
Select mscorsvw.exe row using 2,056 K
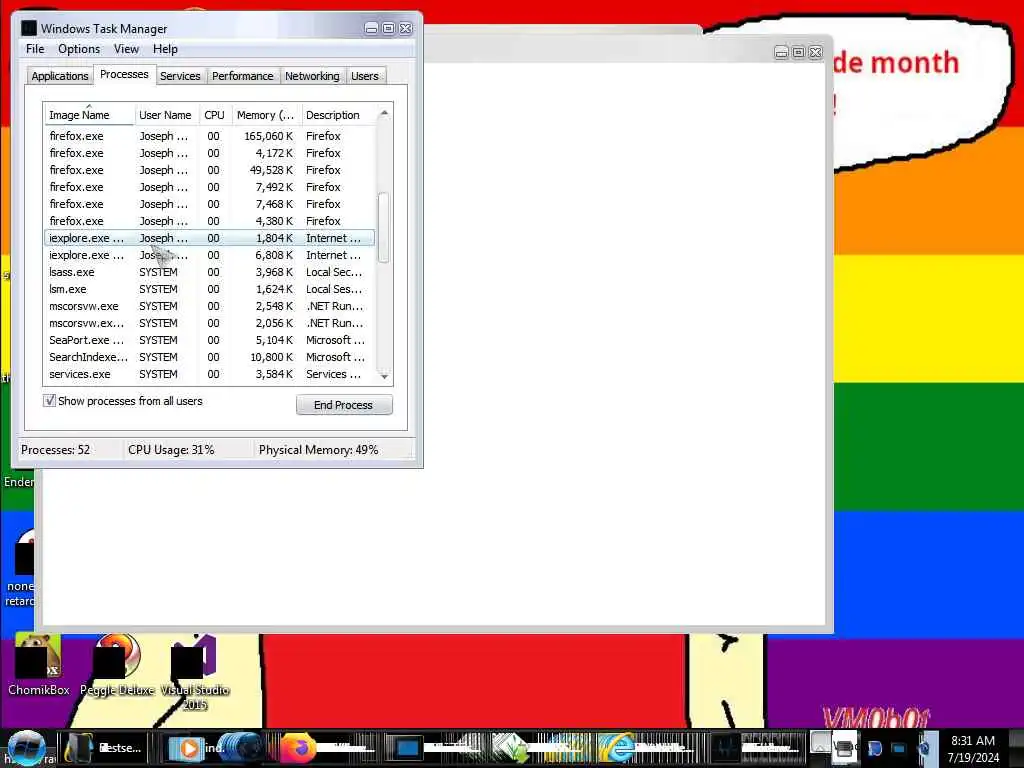tap(210, 323)
